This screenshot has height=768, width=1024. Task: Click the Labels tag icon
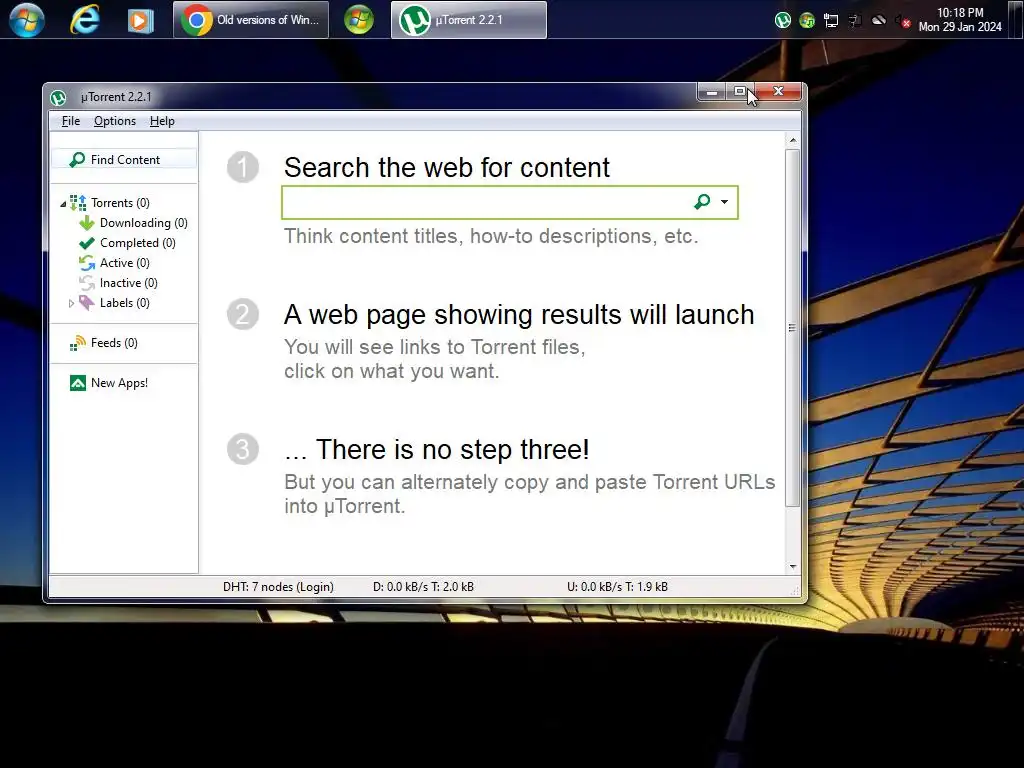click(86, 302)
